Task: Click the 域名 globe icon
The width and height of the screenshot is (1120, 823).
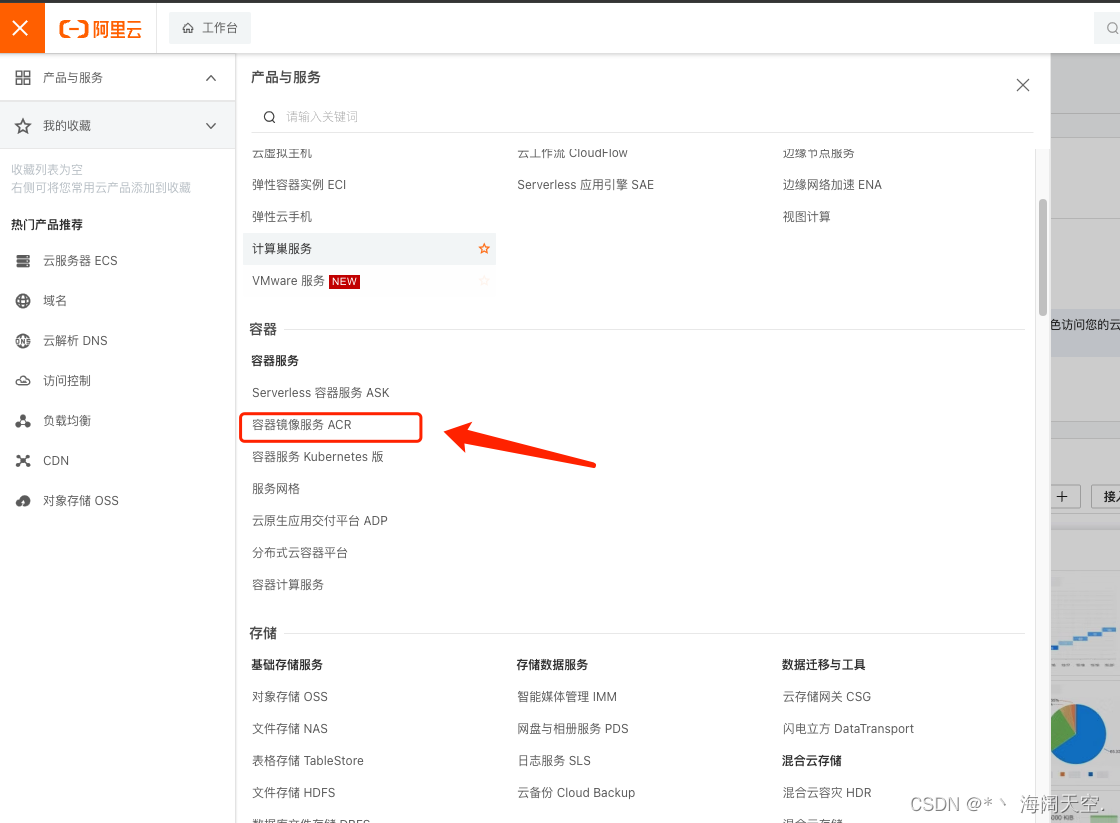Action: point(23,301)
